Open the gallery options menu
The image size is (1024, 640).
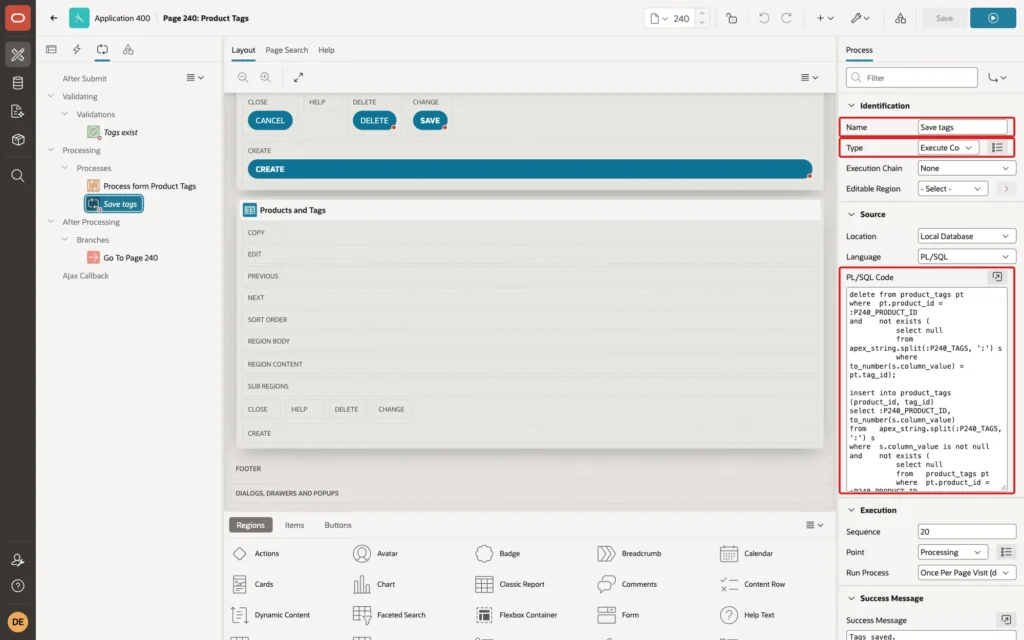[x=814, y=524]
